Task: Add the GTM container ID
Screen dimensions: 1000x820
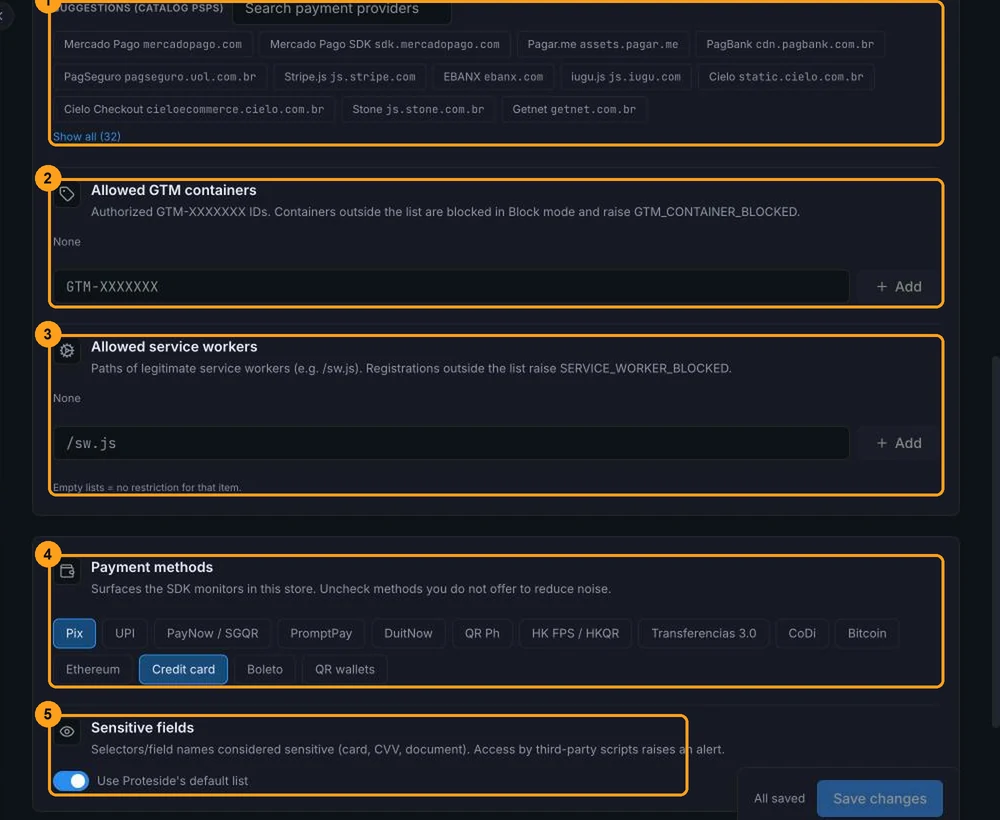Action: pos(899,287)
